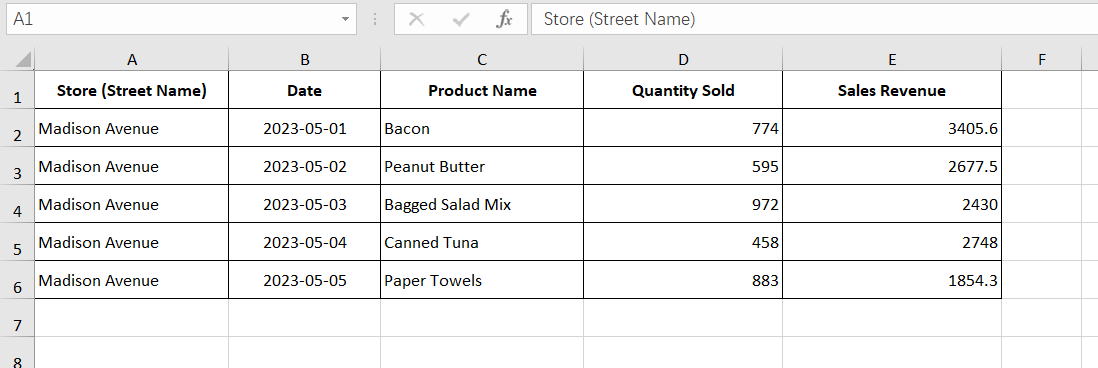Expand the Name Box dropdown arrow
This screenshot has width=1098, height=368.
345,19
